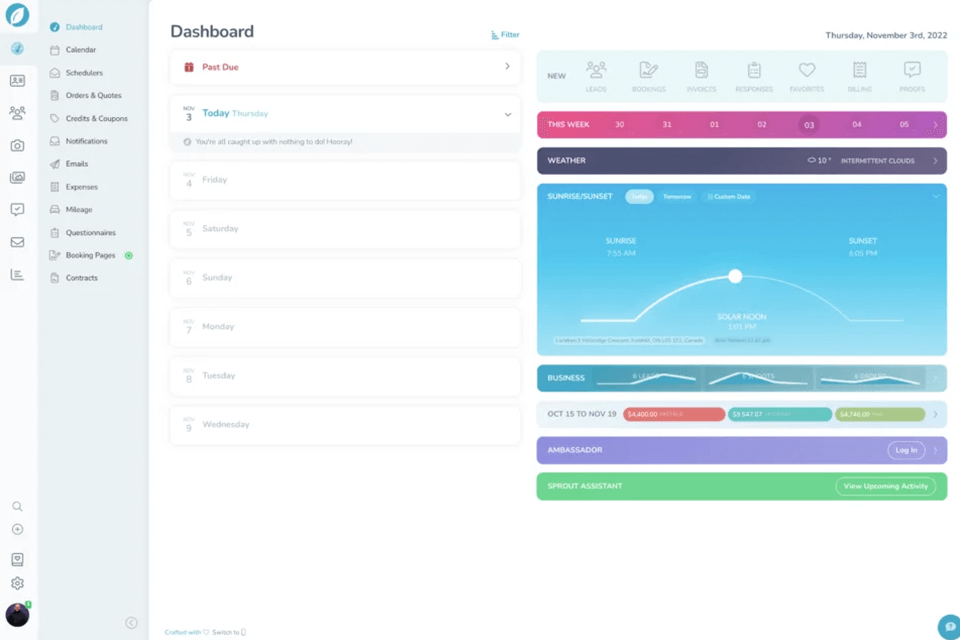Open the Contracts menu item
This screenshot has width=960, height=640.
click(81, 277)
